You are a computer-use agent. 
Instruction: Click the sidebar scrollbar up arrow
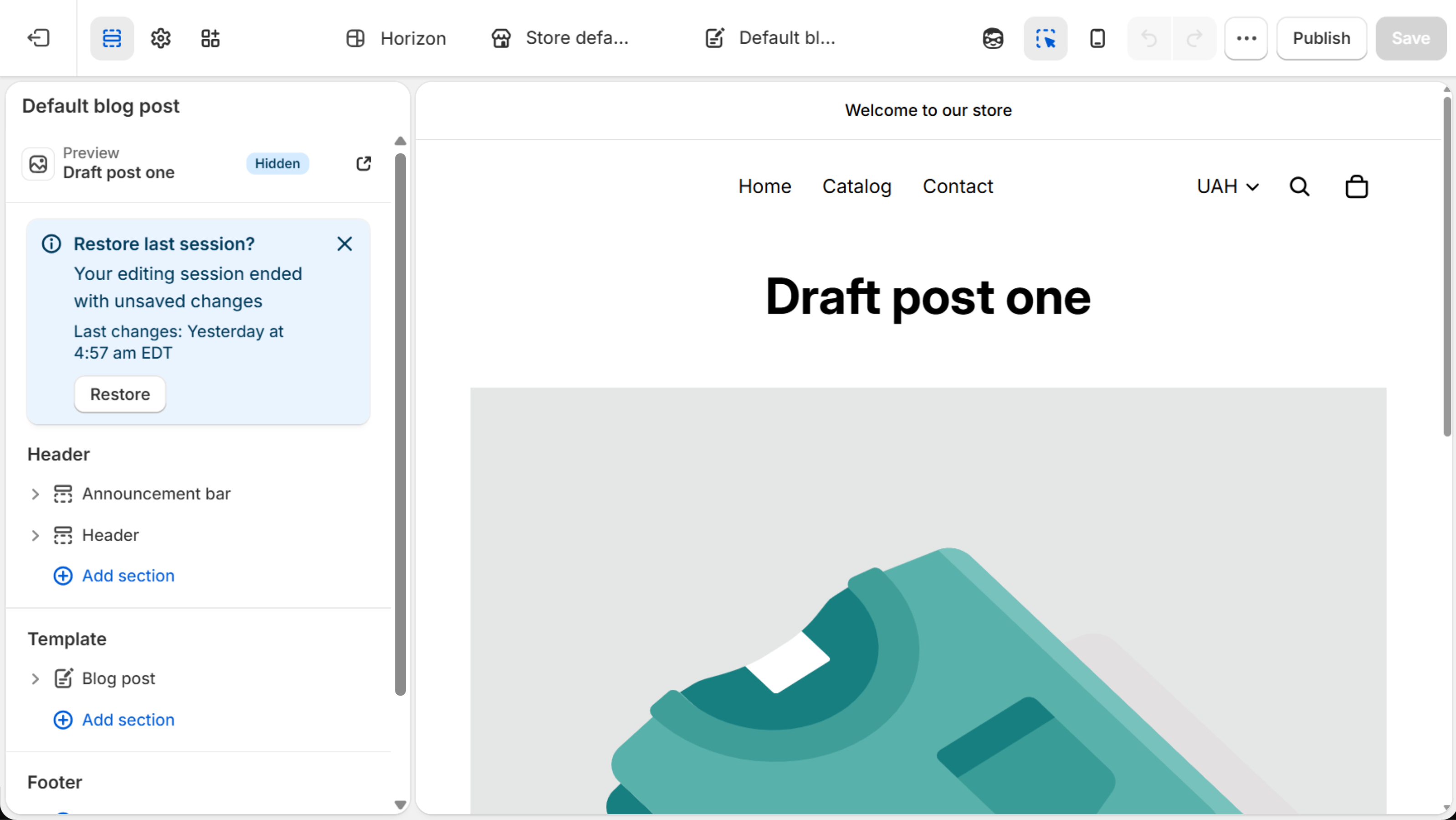click(x=400, y=141)
